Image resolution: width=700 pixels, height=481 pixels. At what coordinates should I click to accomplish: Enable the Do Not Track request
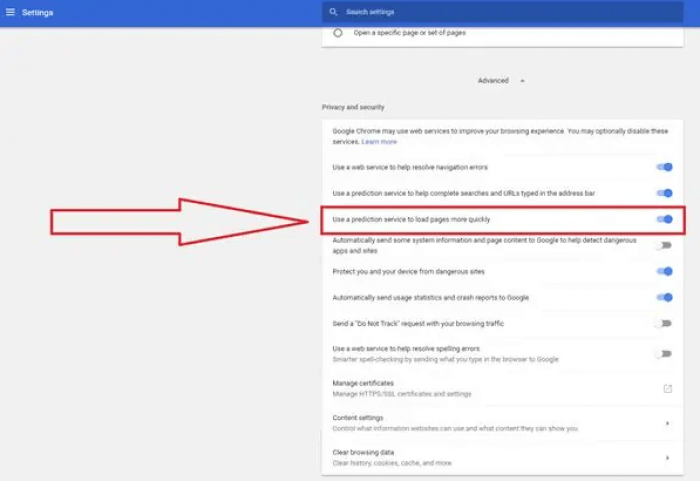click(x=663, y=323)
